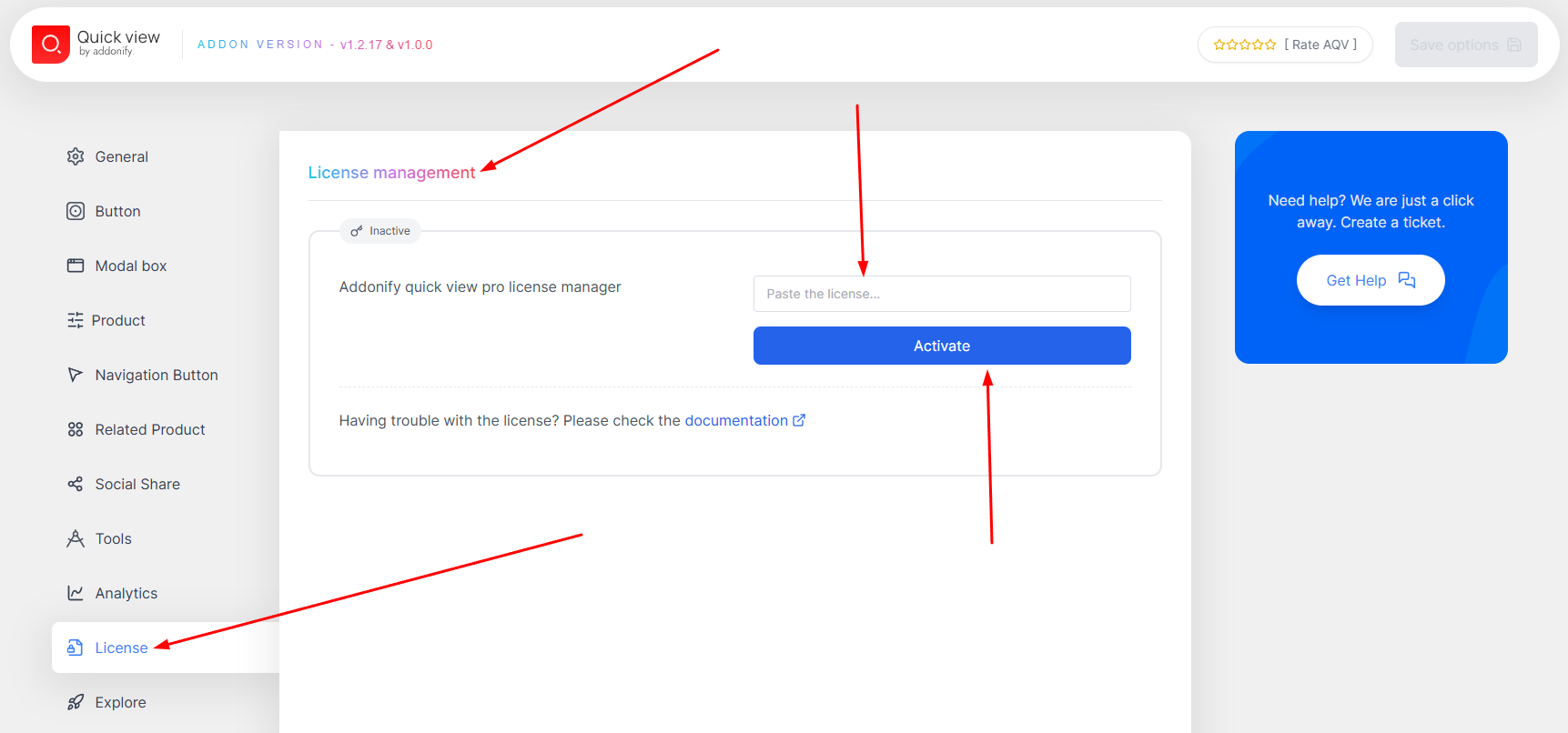Open the Explore section
The height and width of the screenshot is (733, 1568).
[120, 702]
